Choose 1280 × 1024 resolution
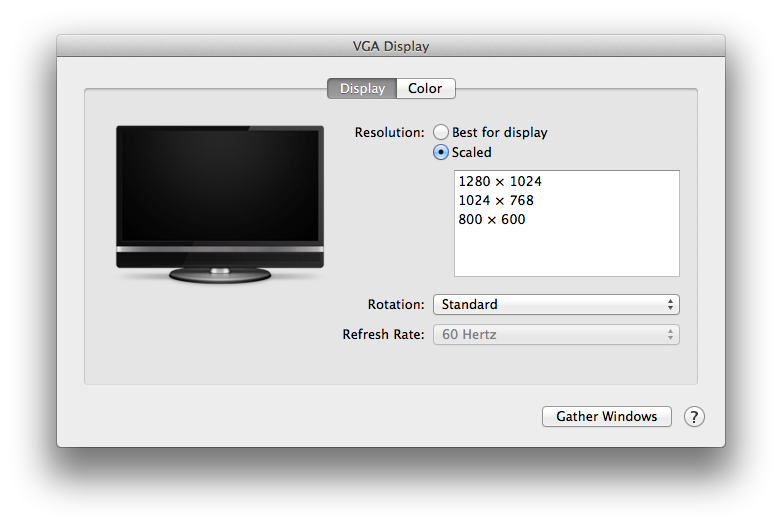The image size is (782, 526). [x=500, y=182]
